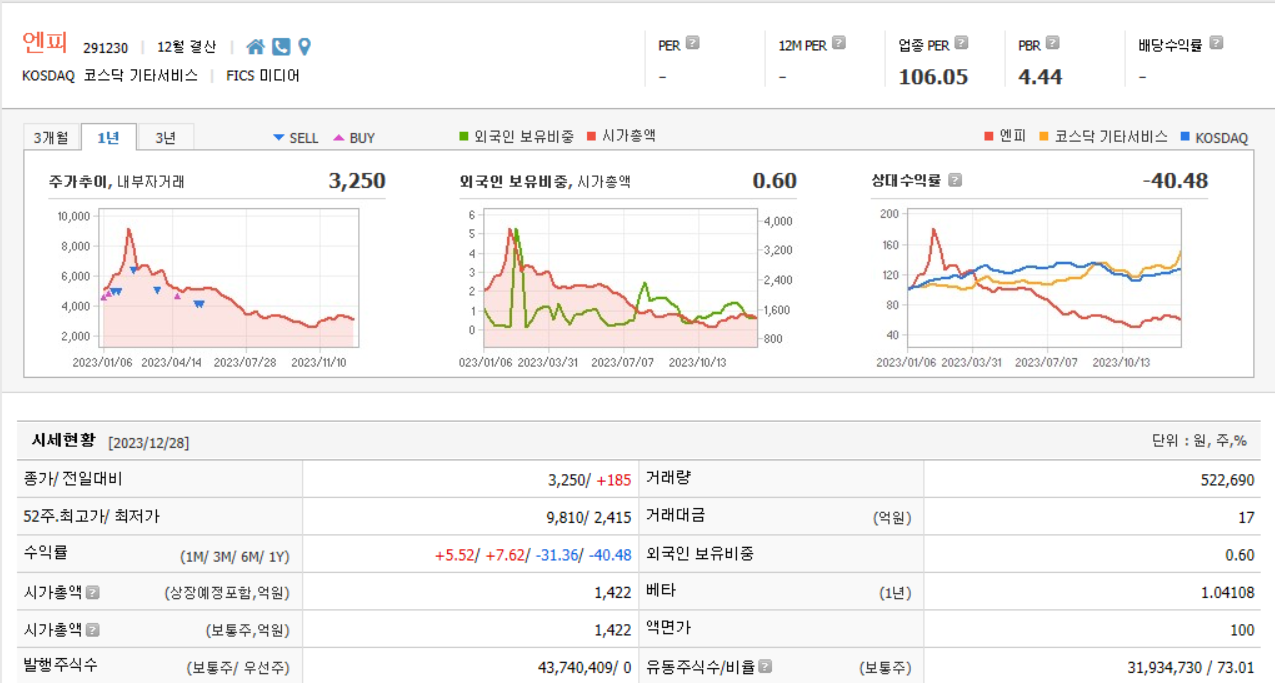Image resolution: width=1275 pixels, height=683 pixels.
Task: Click the 시가총액 help icon in 시세현황
Action: (92, 591)
